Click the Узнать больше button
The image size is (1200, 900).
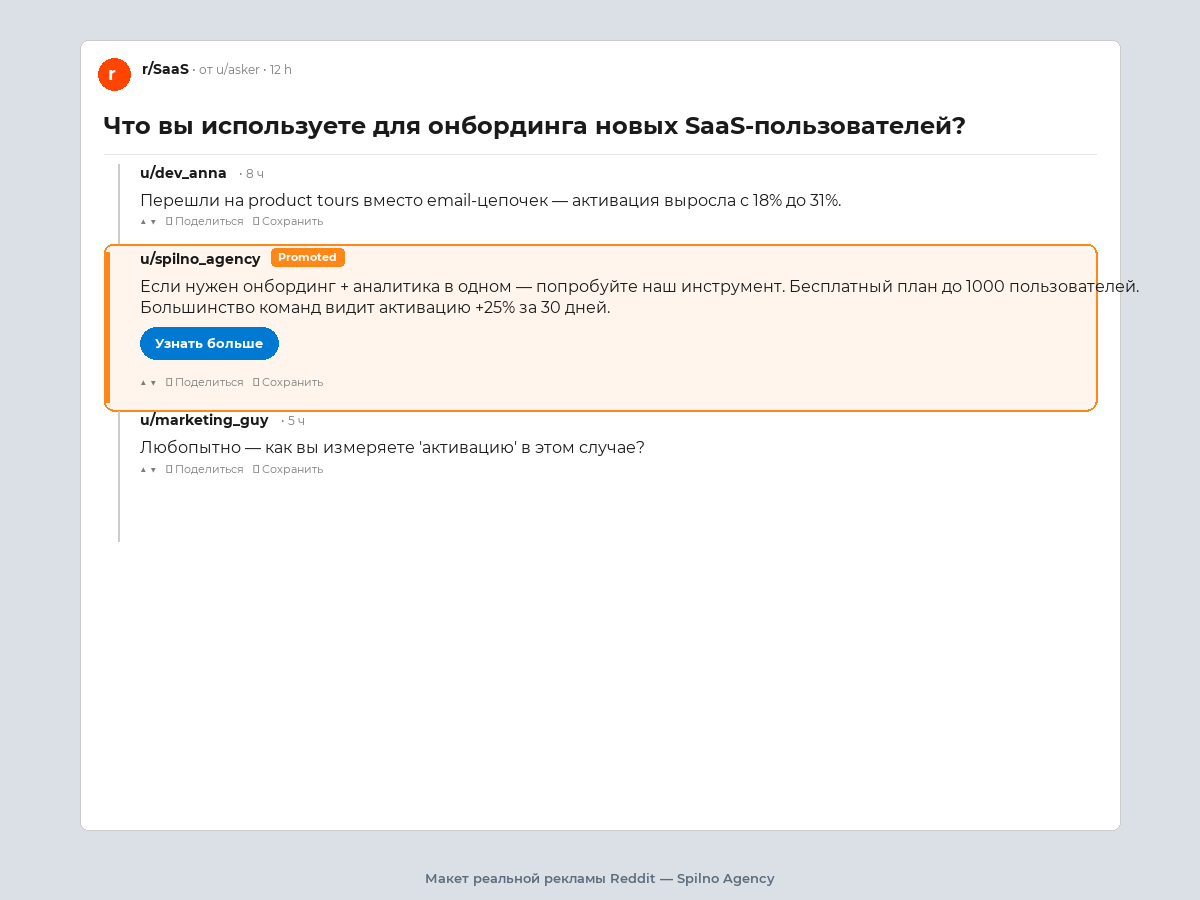[209, 343]
